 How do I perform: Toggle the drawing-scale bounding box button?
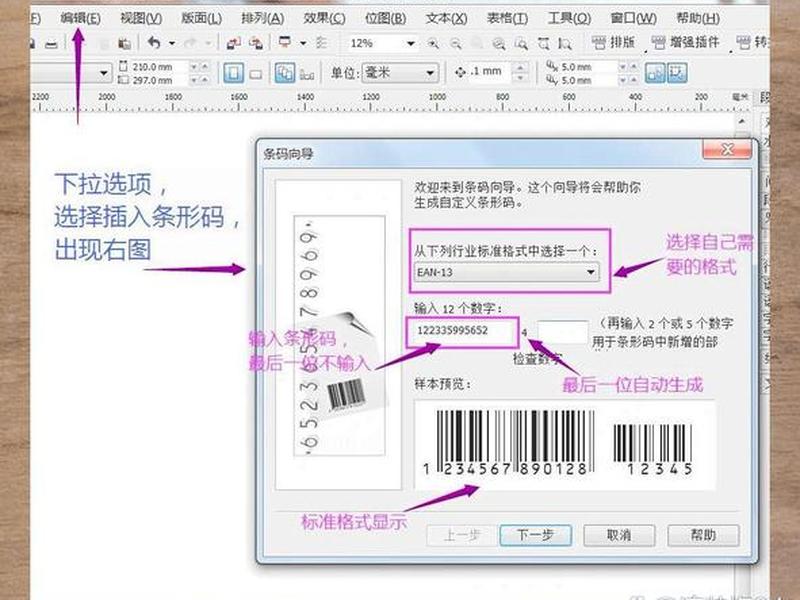pyautogui.click(x=677, y=73)
